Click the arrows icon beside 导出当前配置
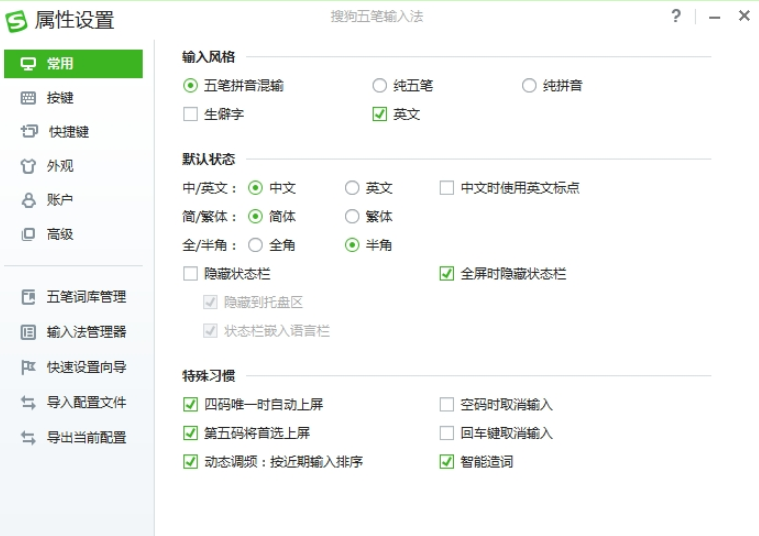 28,438
